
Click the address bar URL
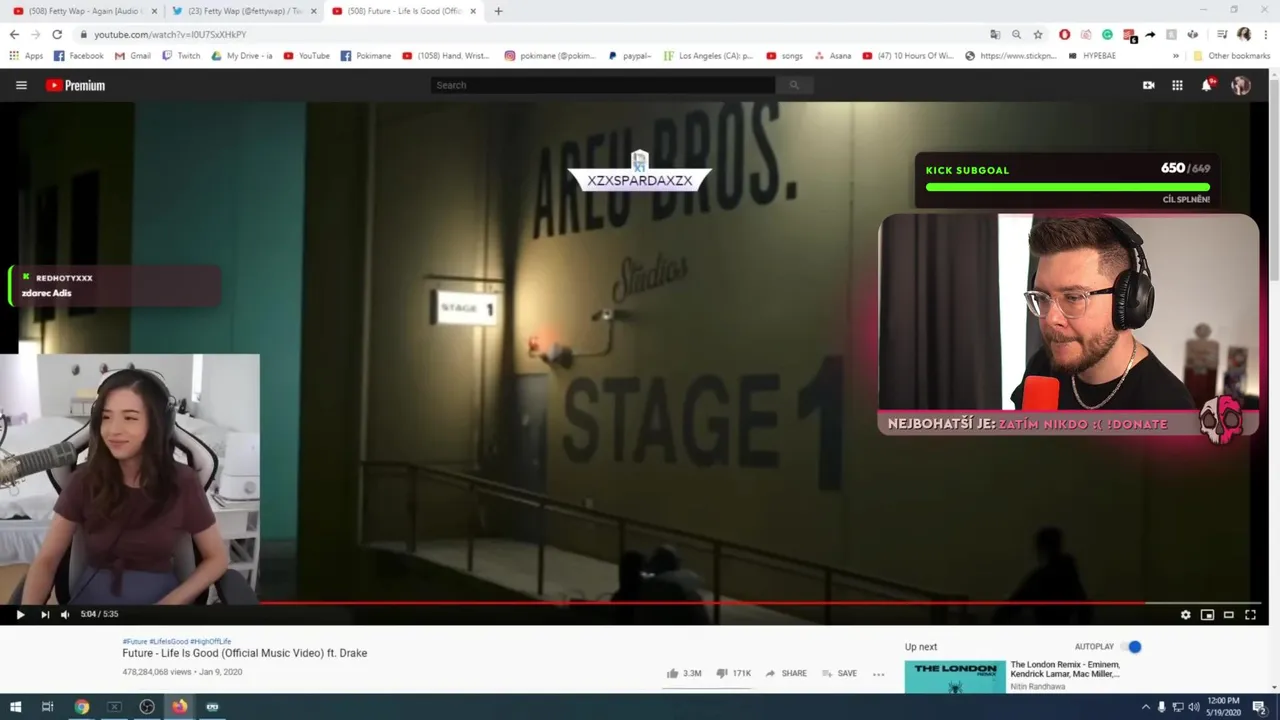170,34
